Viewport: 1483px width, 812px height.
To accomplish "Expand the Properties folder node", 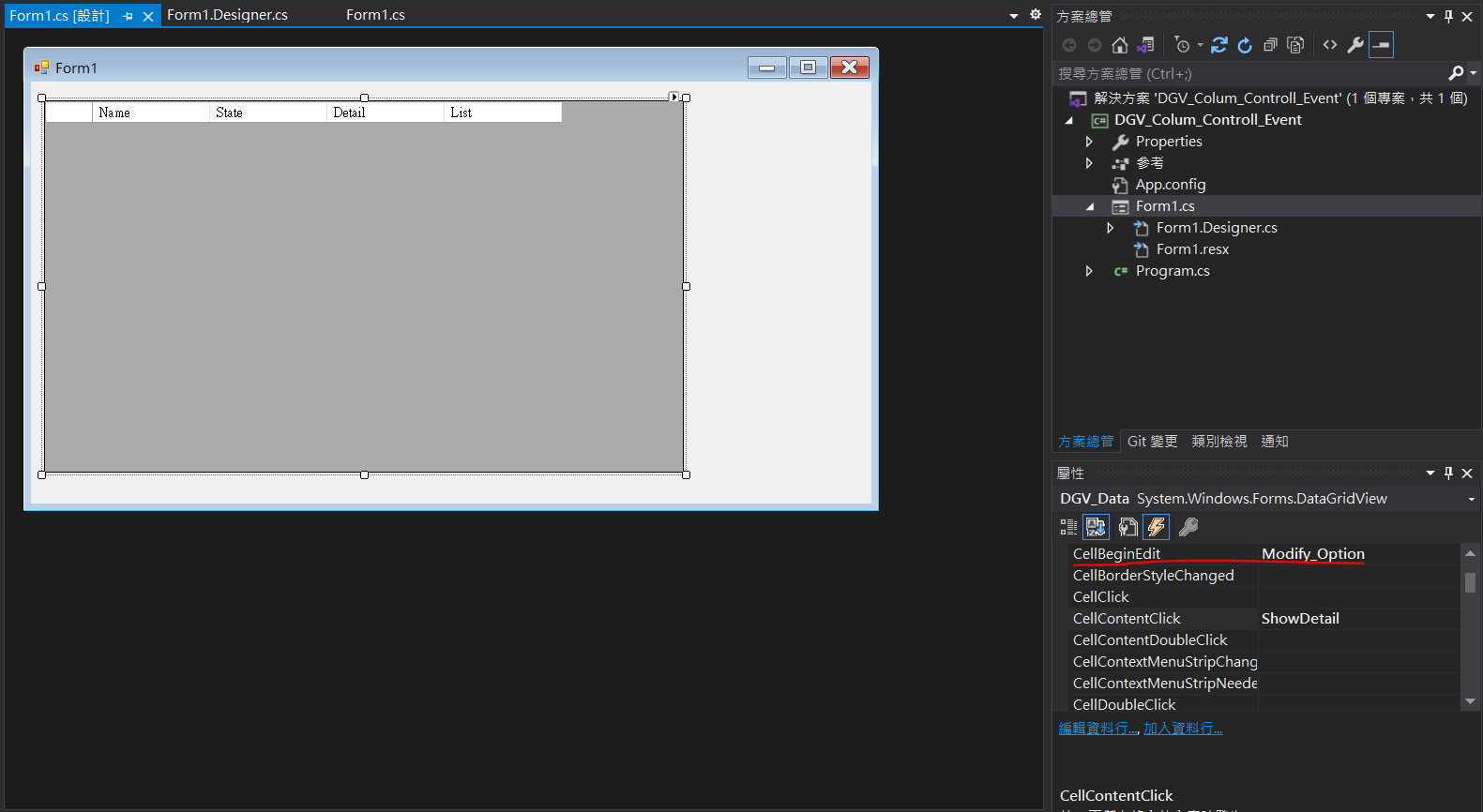I will 1089,142.
